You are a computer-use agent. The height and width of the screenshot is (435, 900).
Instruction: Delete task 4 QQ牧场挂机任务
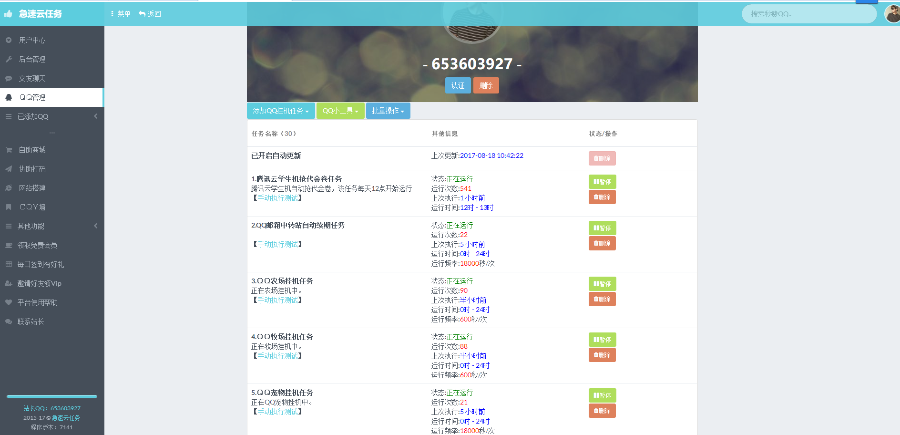coord(602,355)
